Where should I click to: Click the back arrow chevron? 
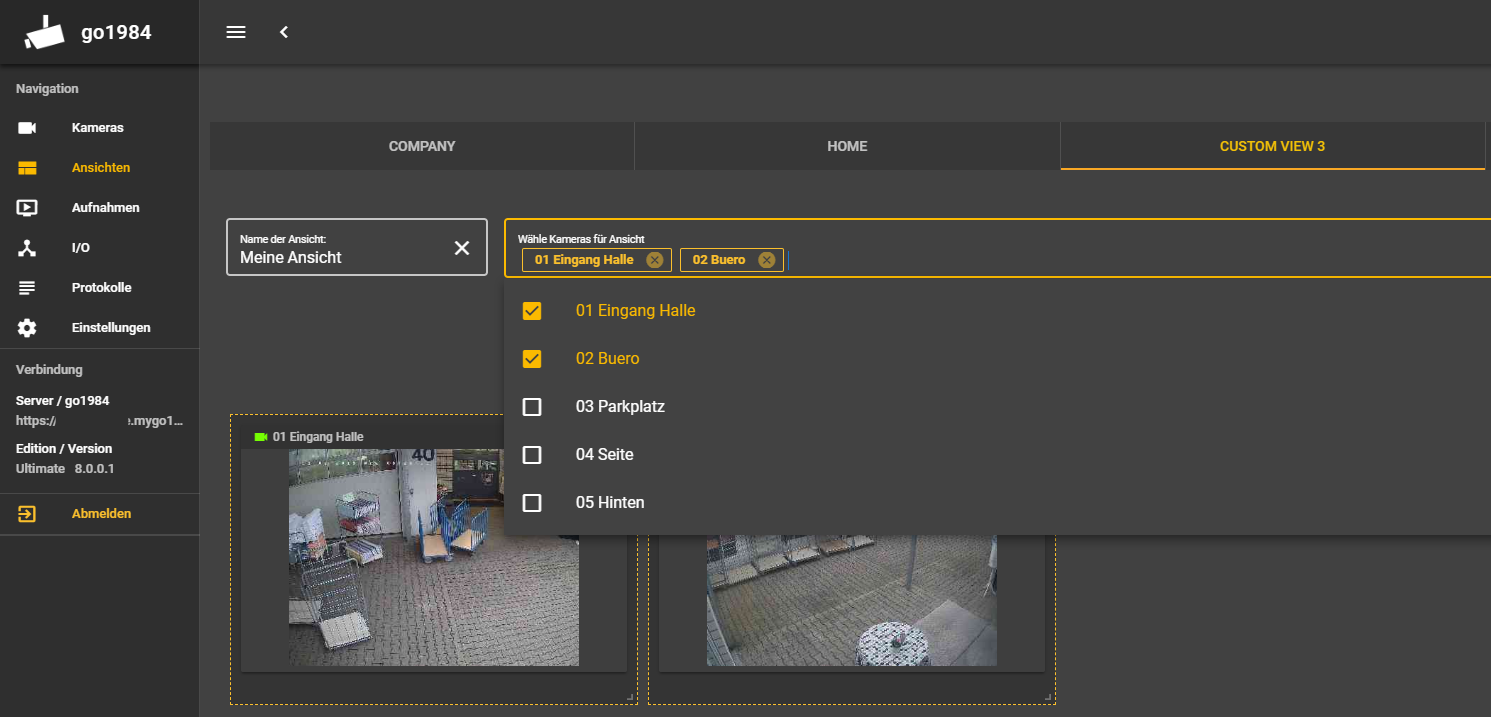[284, 32]
